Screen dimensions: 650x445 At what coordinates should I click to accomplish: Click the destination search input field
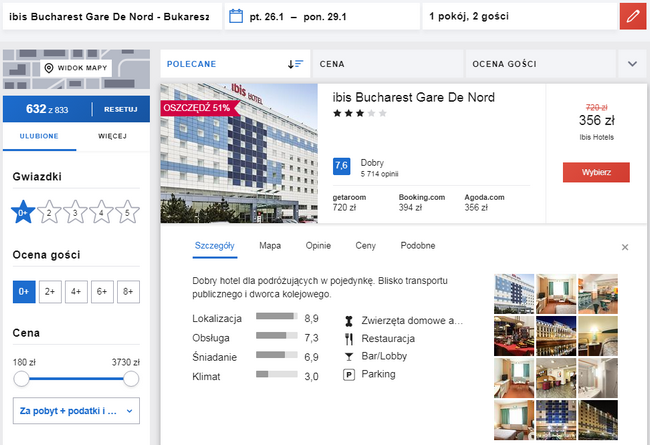pyautogui.click(x=112, y=17)
